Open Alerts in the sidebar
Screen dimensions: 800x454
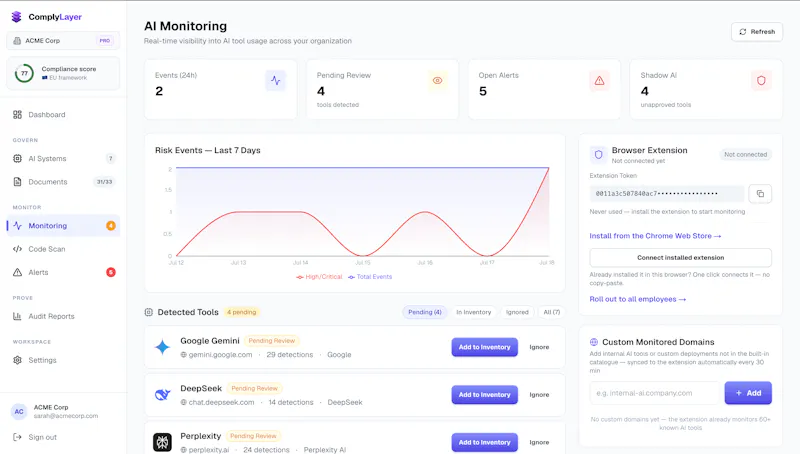tap(63, 272)
